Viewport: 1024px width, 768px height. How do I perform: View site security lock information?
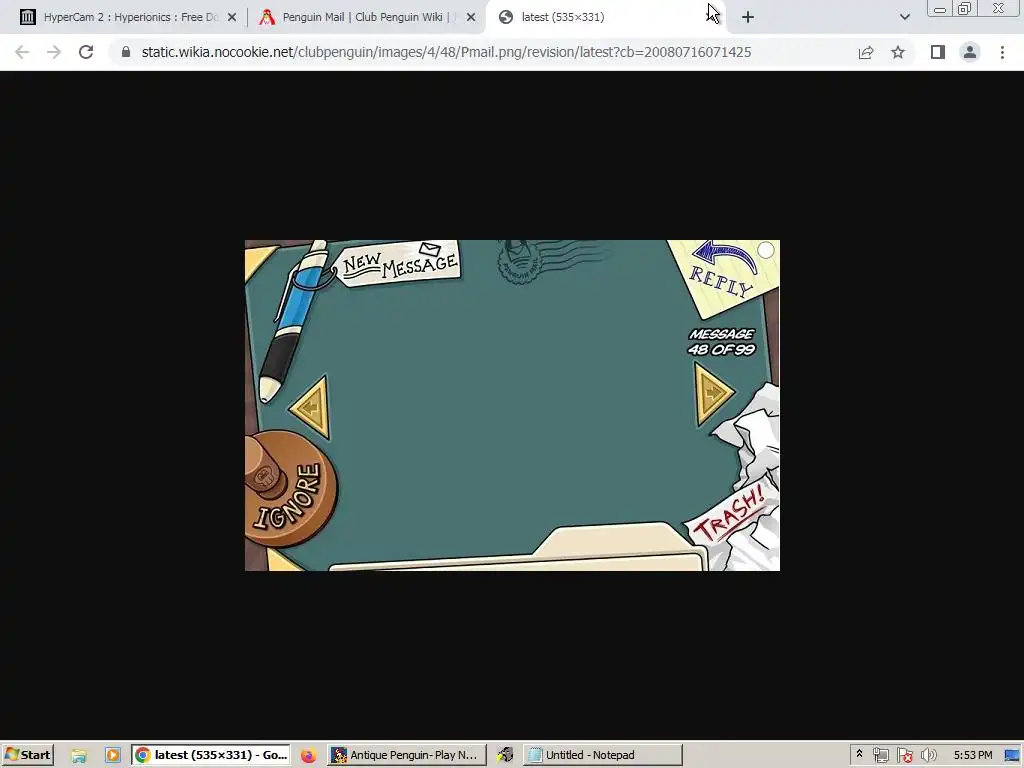click(x=126, y=52)
